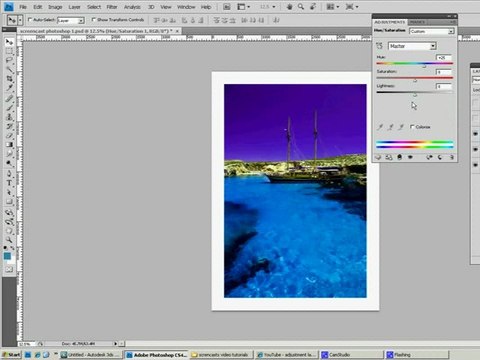Enable the Auto-Select checkbox
The width and height of the screenshot is (480, 360).
pos(30,20)
